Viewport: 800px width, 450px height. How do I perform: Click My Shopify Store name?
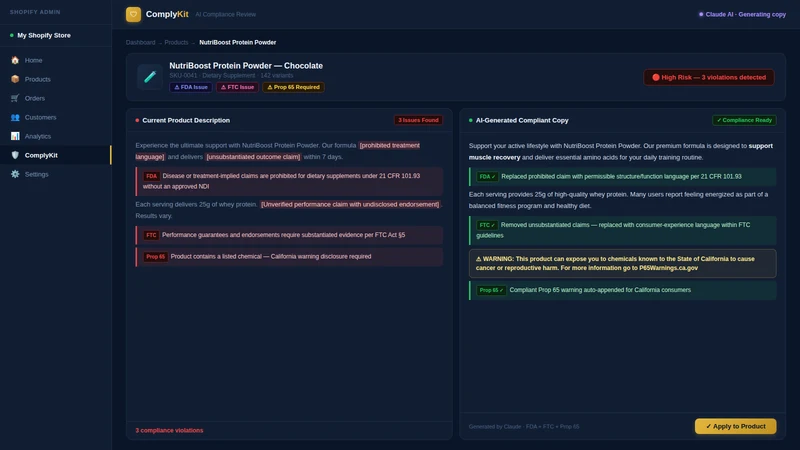(x=44, y=35)
